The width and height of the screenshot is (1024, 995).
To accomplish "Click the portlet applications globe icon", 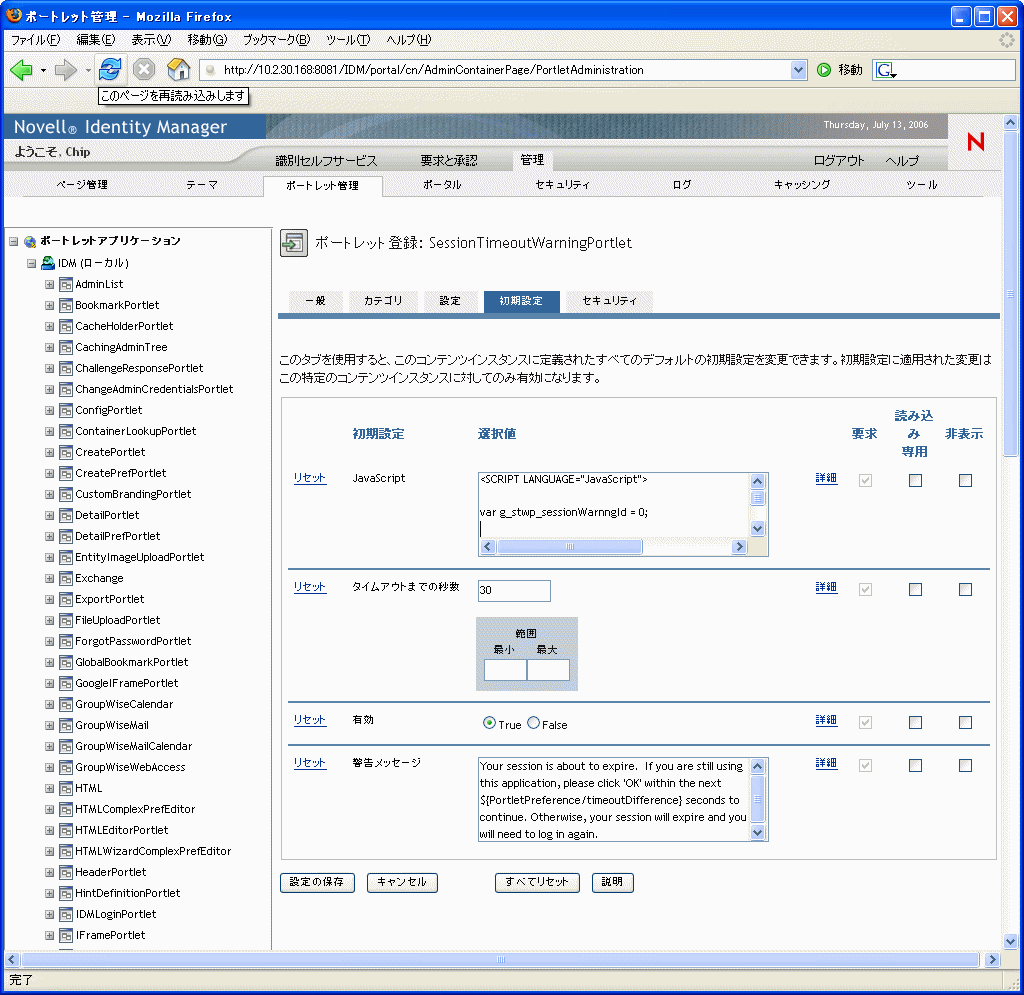I will (30, 242).
